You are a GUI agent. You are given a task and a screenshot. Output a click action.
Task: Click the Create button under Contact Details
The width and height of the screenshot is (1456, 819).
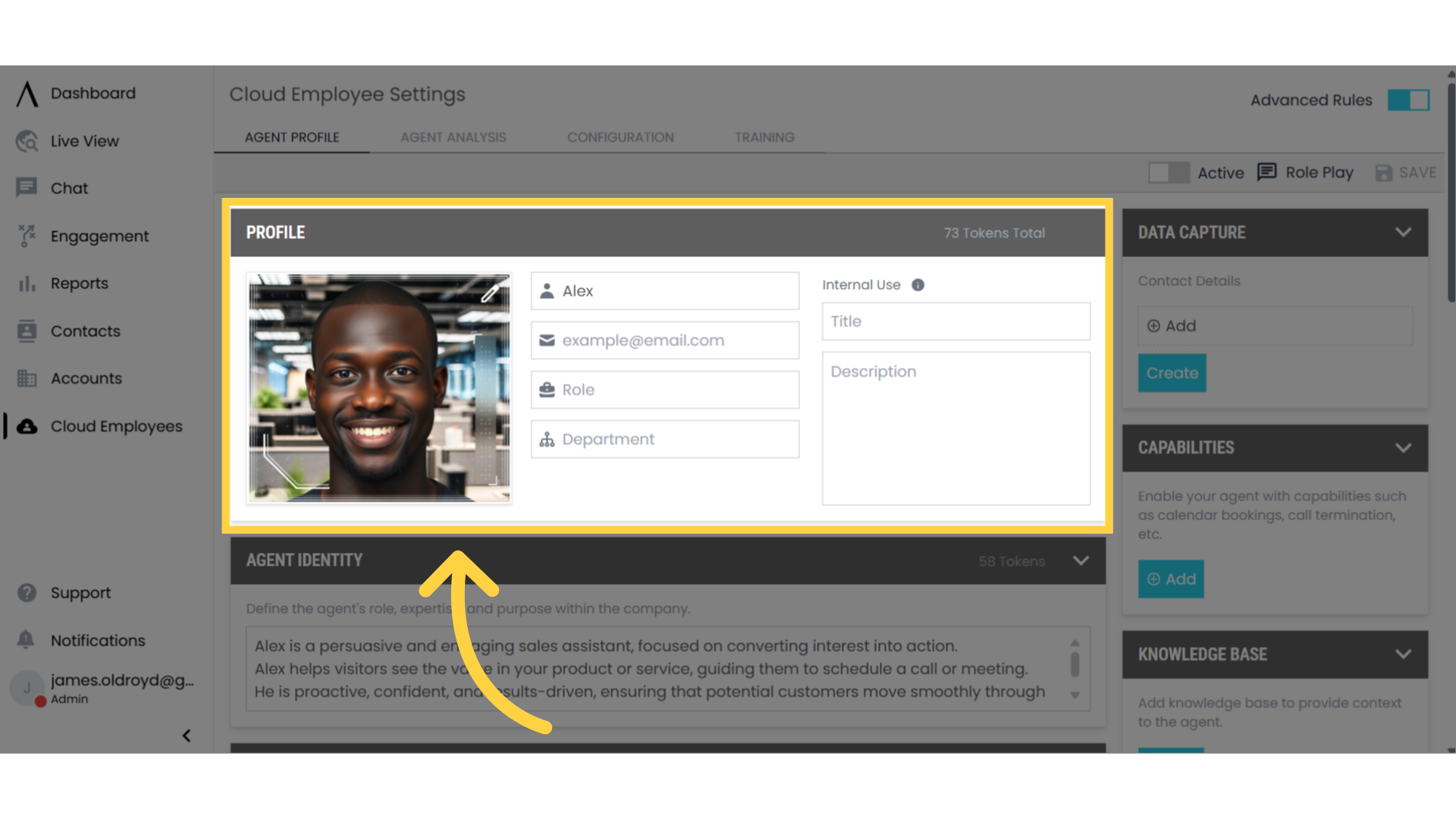pos(1172,373)
